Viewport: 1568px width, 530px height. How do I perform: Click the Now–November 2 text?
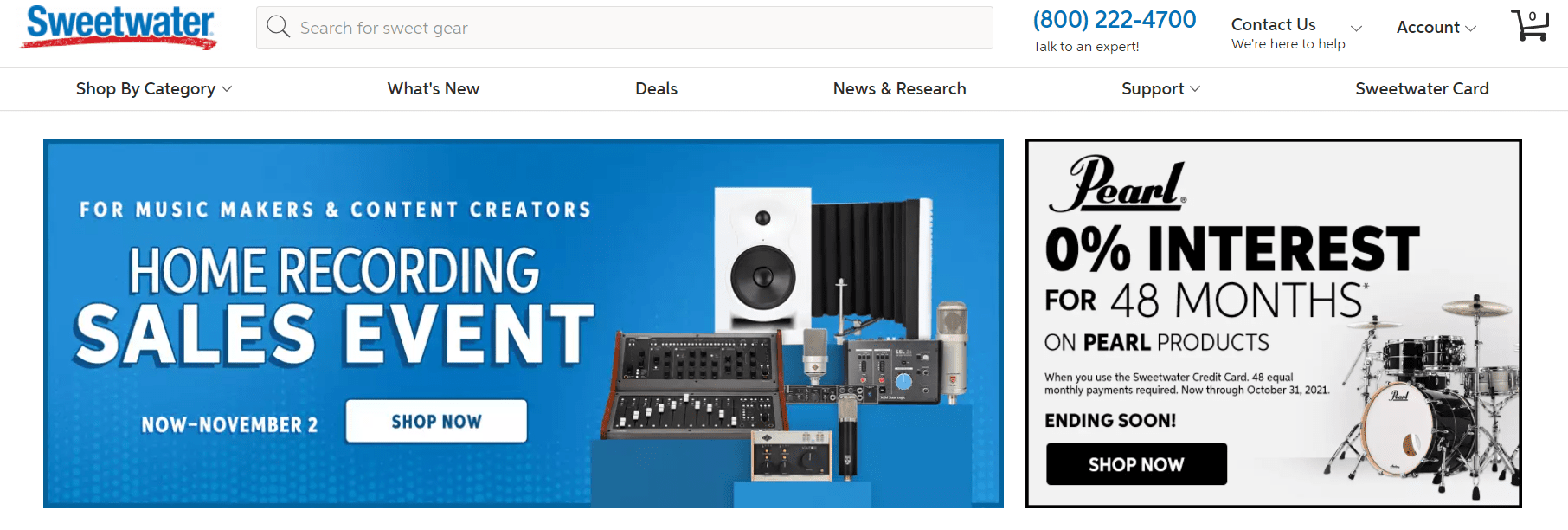[230, 425]
